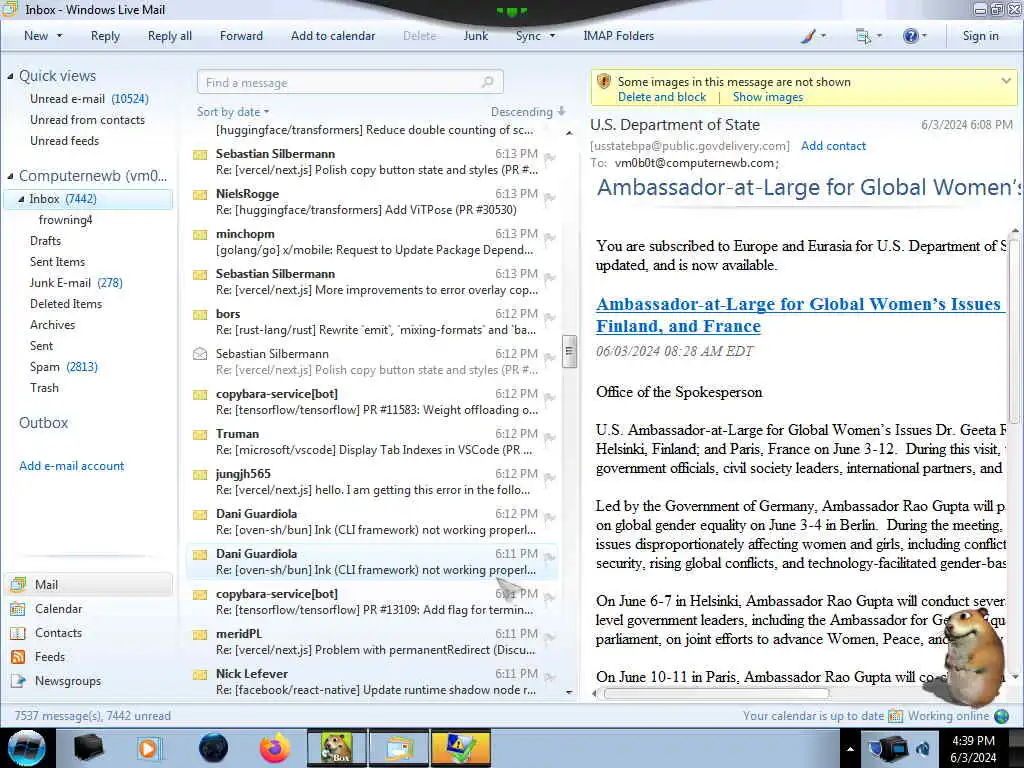The height and width of the screenshot is (768, 1024).
Task: Open the frowning4 subfolder
Action: (x=65, y=219)
